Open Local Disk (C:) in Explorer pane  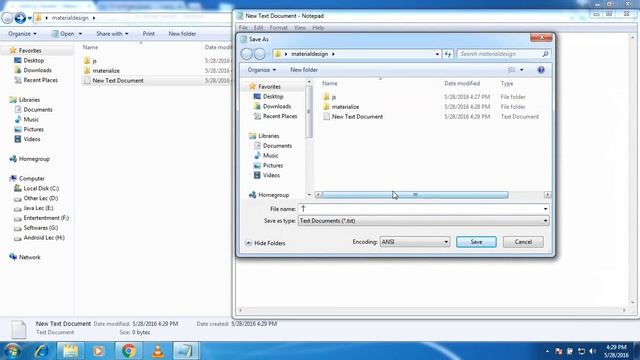41,188
